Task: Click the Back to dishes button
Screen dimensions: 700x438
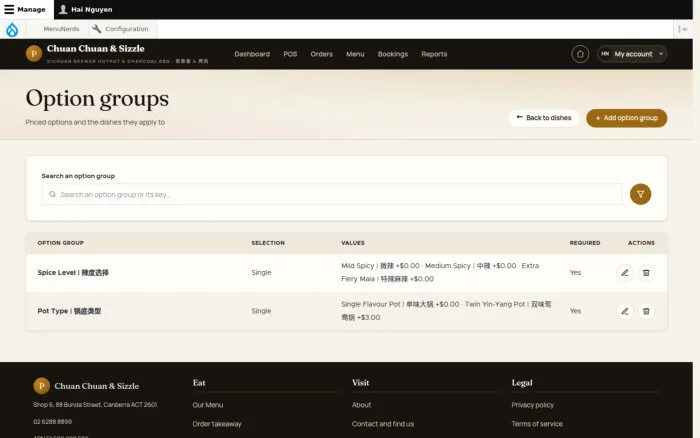Action: pyautogui.click(x=543, y=118)
